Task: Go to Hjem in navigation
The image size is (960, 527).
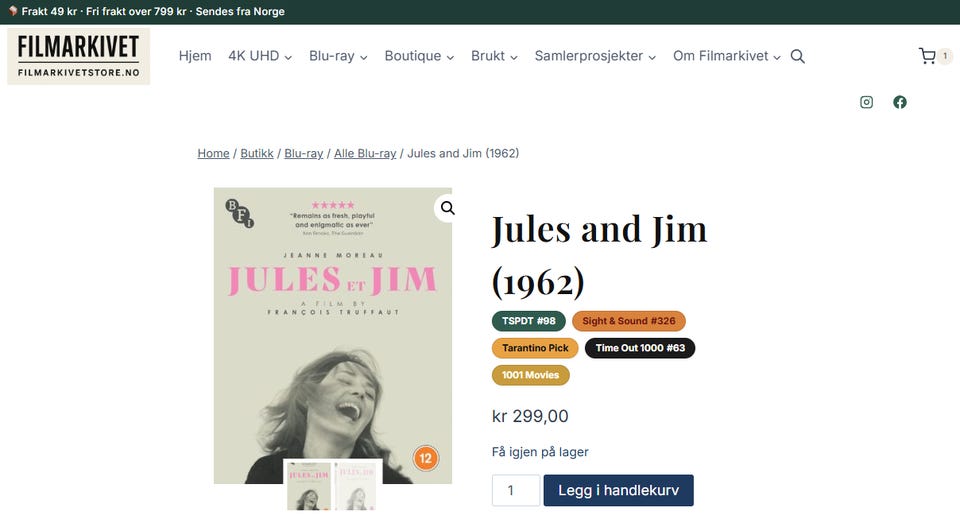Action: tap(195, 56)
